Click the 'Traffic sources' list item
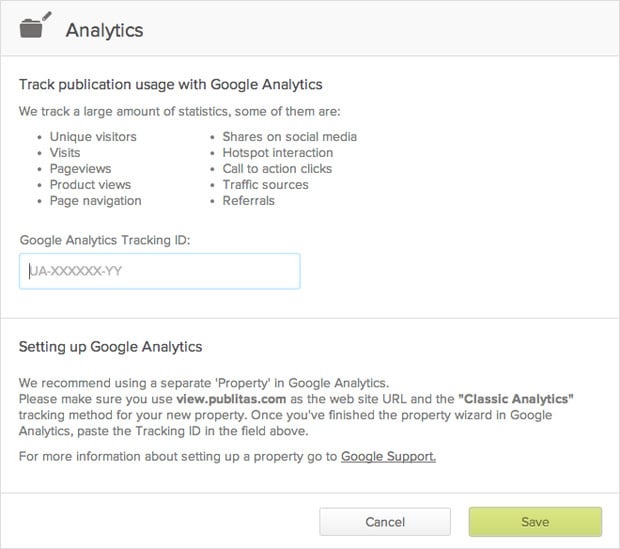The width and height of the screenshot is (620, 549). point(265,184)
